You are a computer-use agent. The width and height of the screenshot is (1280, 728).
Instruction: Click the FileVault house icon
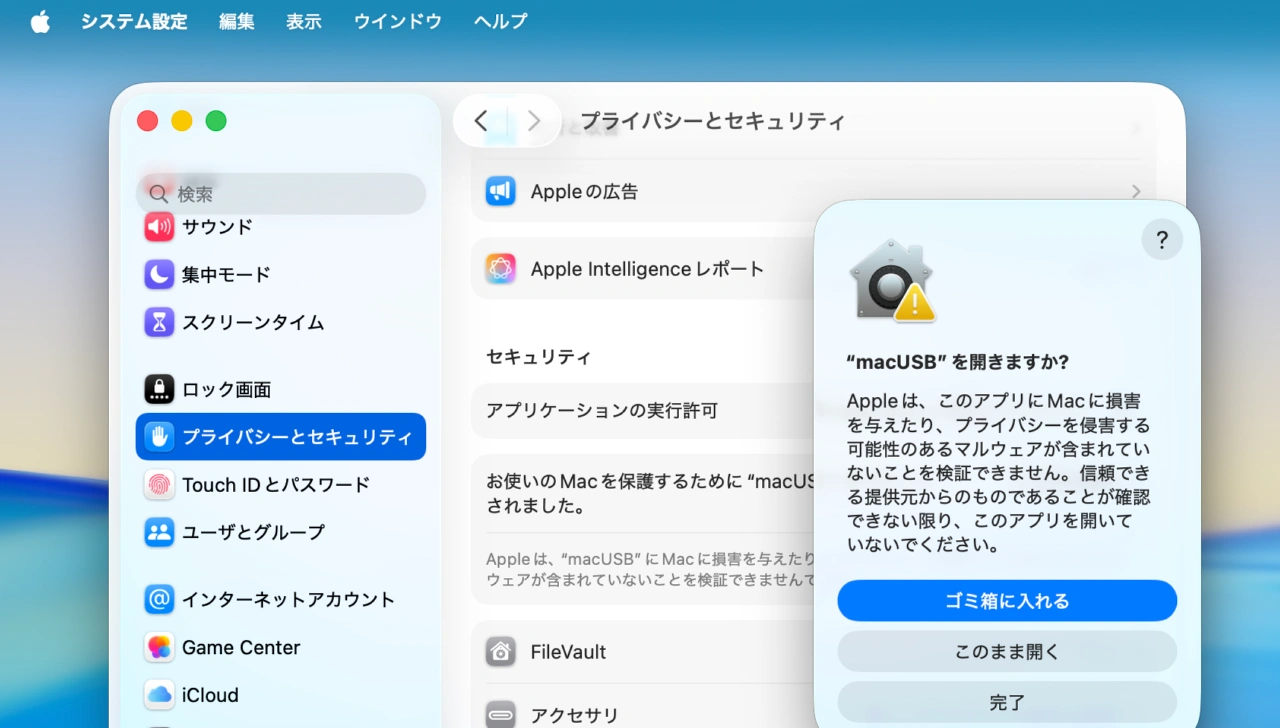pyautogui.click(x=501, y=652)
